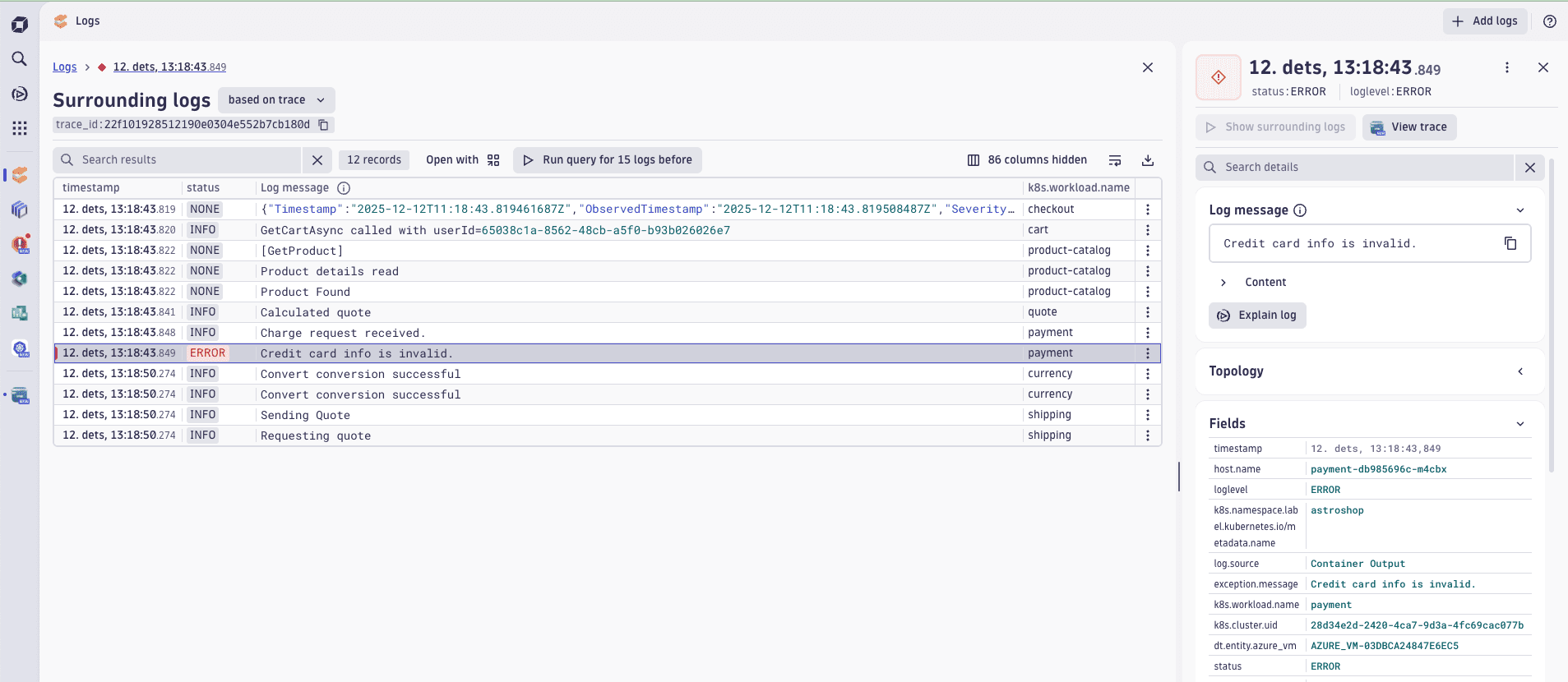This screenshot has width=1568, height=682.
Task: Open the search icon in left sidebar
Action: point(20,59)
